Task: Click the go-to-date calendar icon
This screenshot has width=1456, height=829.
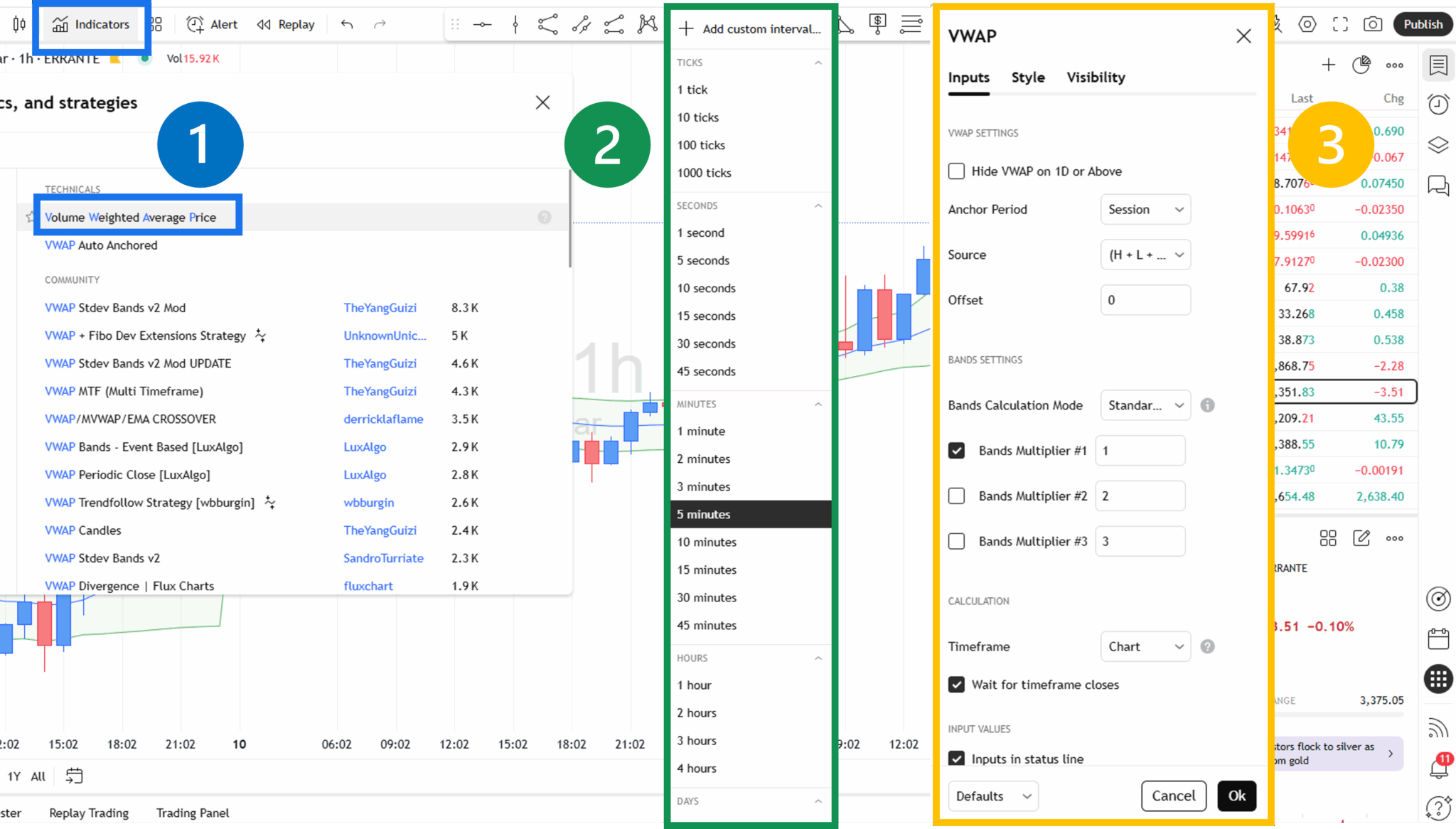Action: [74, 776]
